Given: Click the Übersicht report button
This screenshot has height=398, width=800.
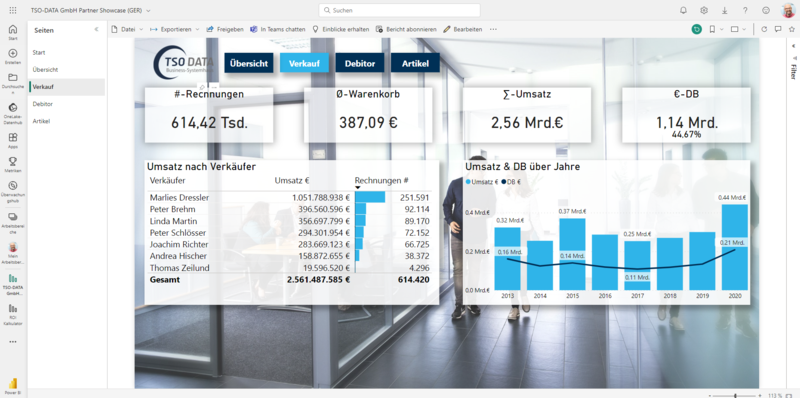Looking at the screenshot, I should click(249, 63).
